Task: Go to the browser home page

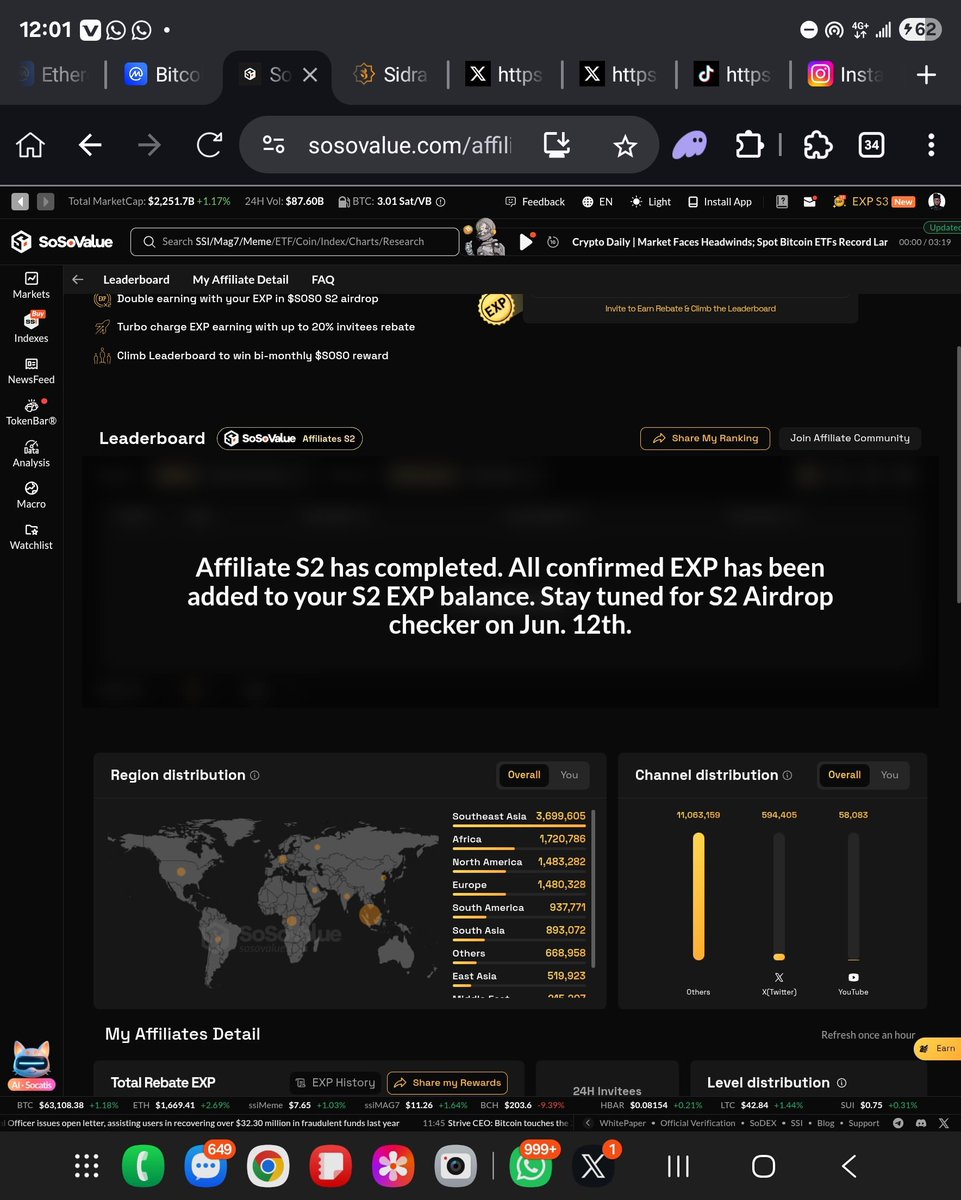Action: coord(31,146)
